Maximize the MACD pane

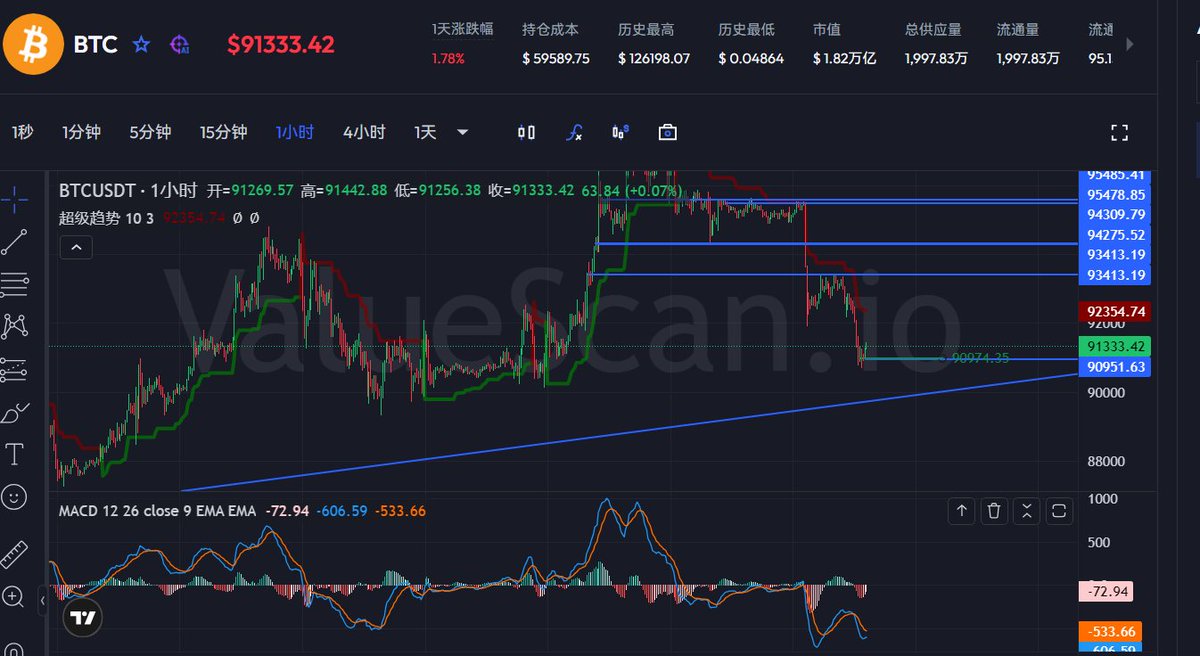[x=1060, y=511]
